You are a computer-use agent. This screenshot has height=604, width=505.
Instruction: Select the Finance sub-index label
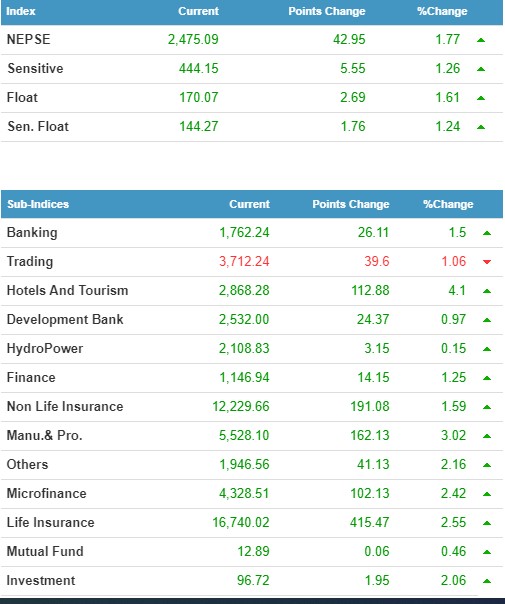coord(31,378)
